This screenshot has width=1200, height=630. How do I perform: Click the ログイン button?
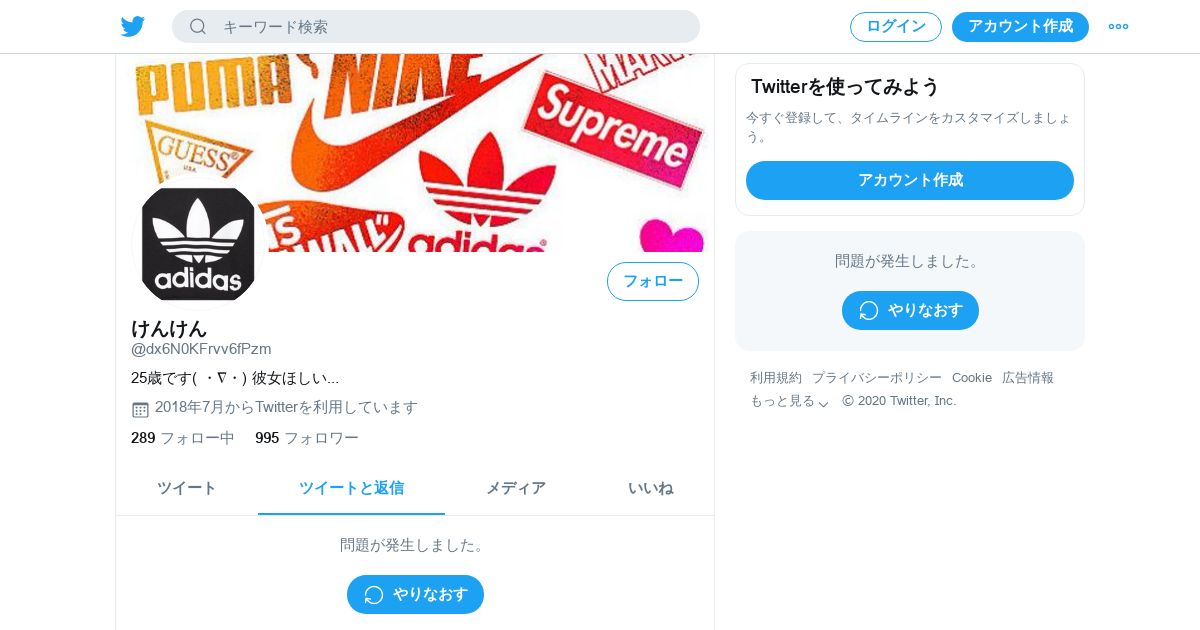point(896,26)
